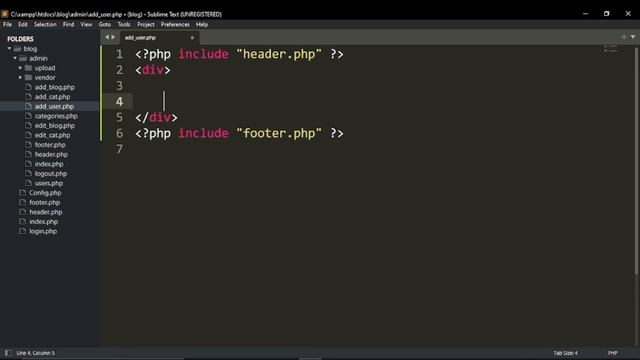Open add_cat.php in sidebar
This screenshot has width=640, height=360.
pos(52,97)
